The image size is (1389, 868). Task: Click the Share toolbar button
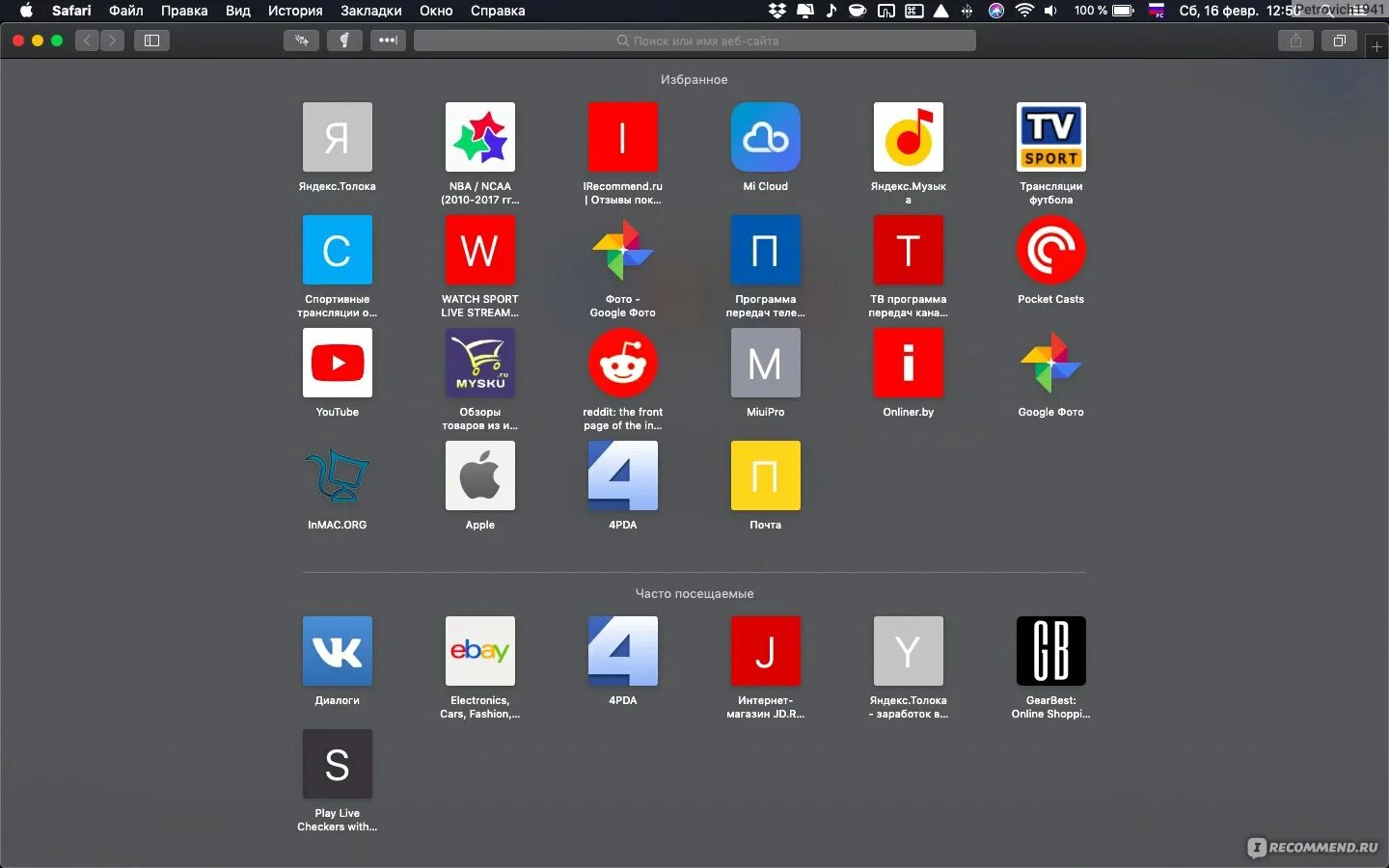click(x=1295, y=41)
